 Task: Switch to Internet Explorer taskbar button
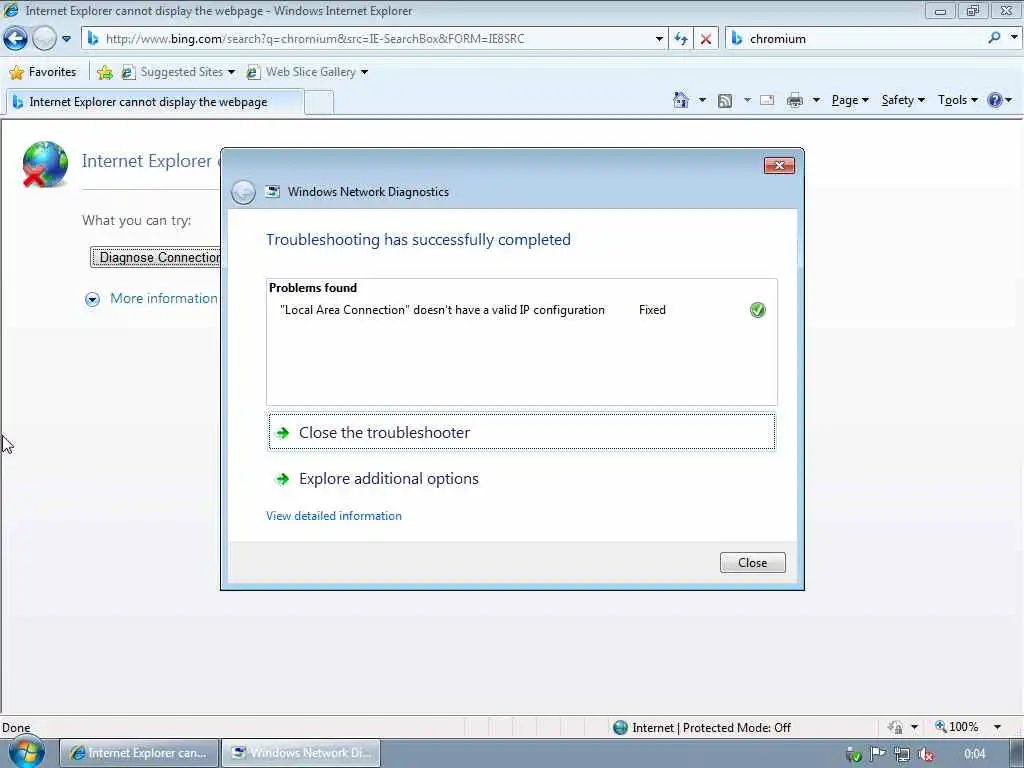pos(138,753)
